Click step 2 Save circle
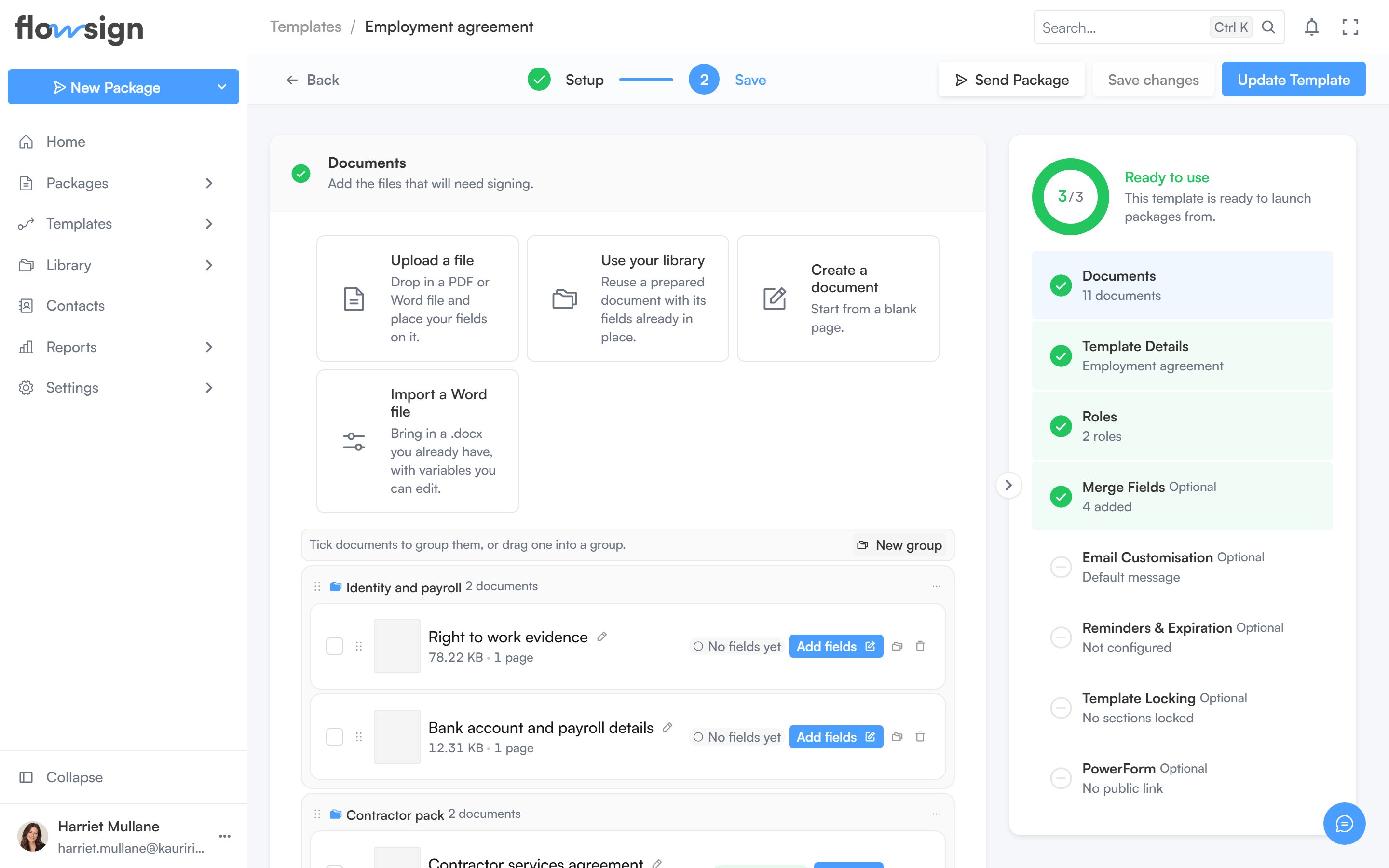 pyautogui.click(x=704, y=80)
